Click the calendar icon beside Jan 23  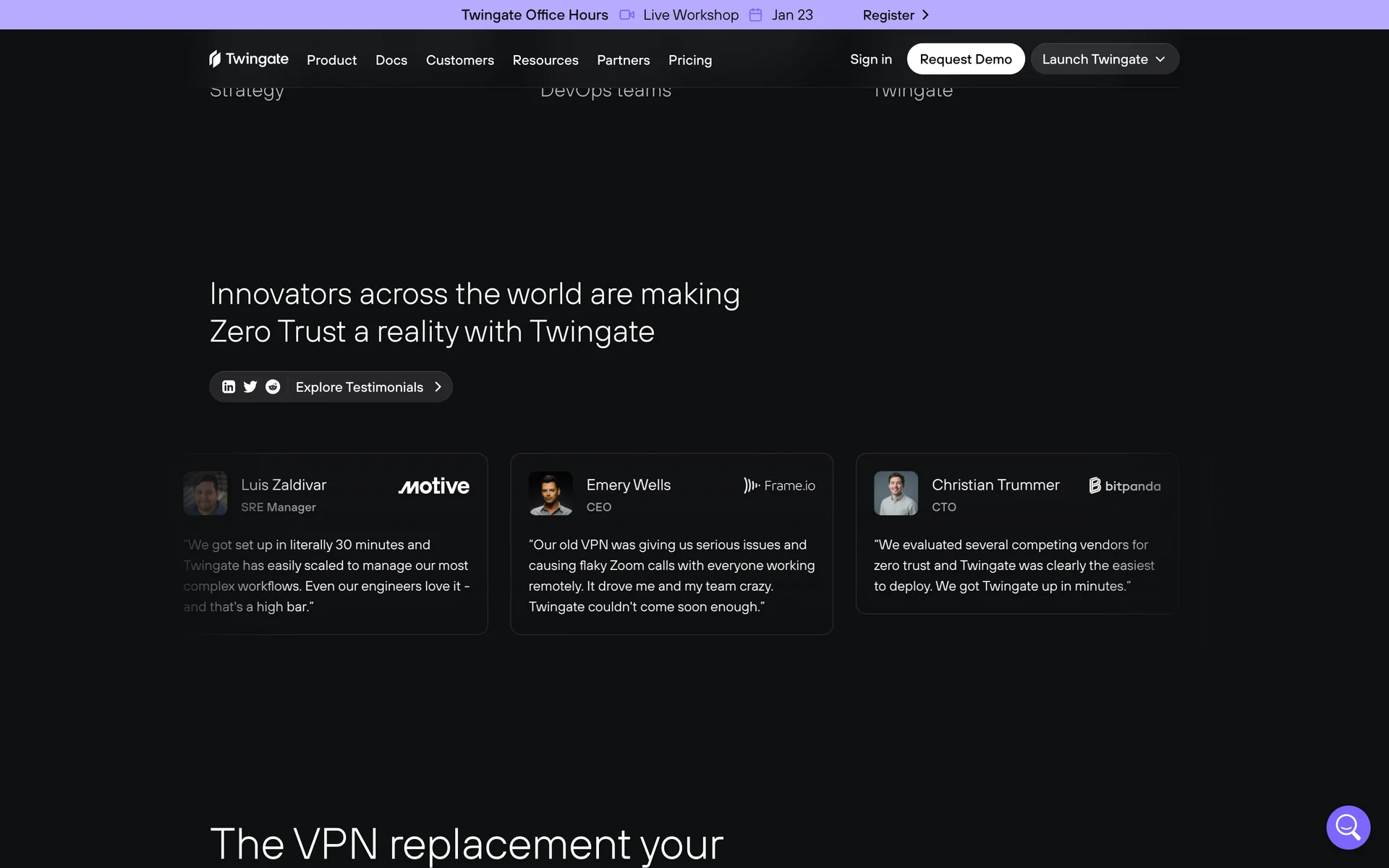tap(755, 15)
